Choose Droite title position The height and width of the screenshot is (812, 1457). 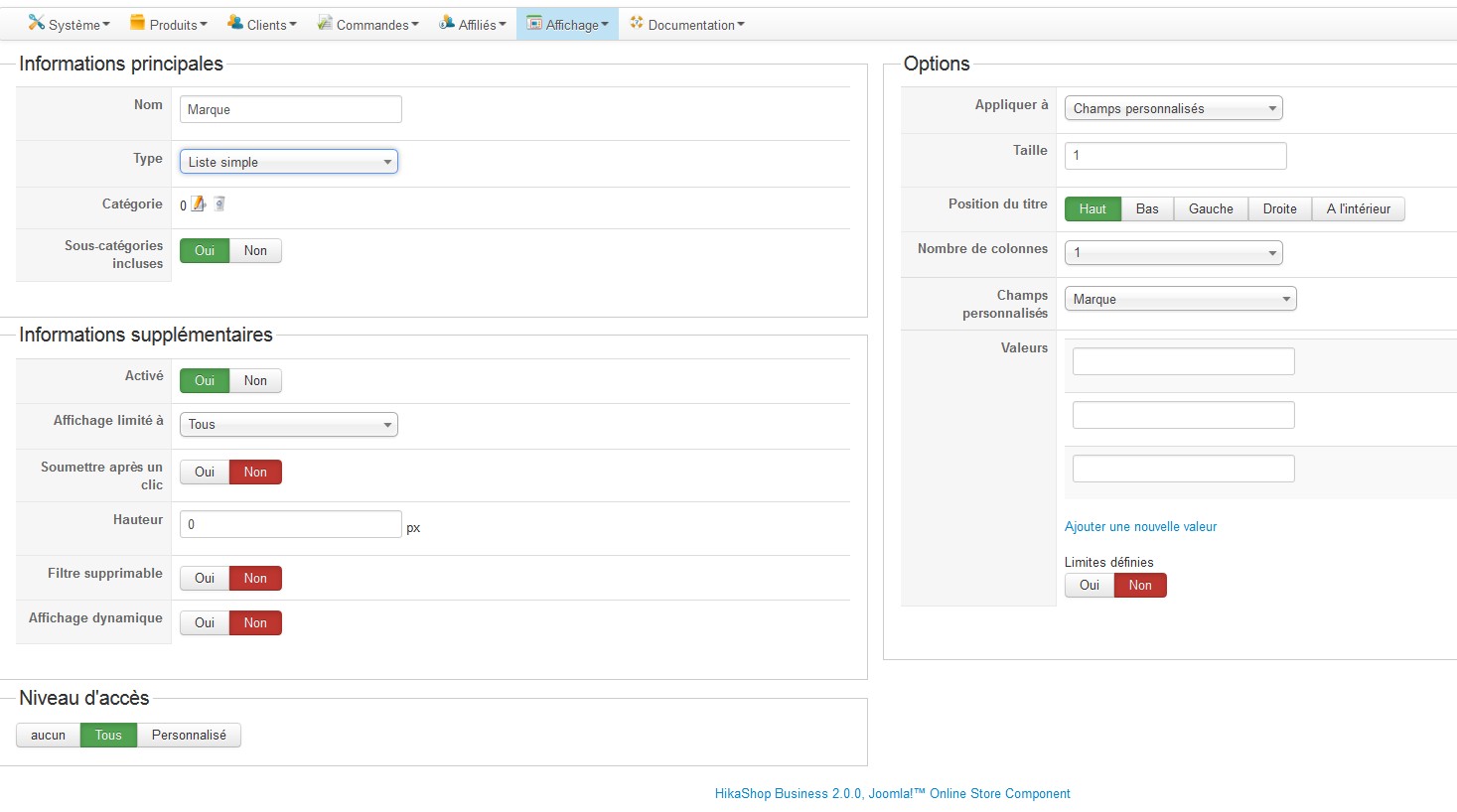click(x=1280, y=209)
